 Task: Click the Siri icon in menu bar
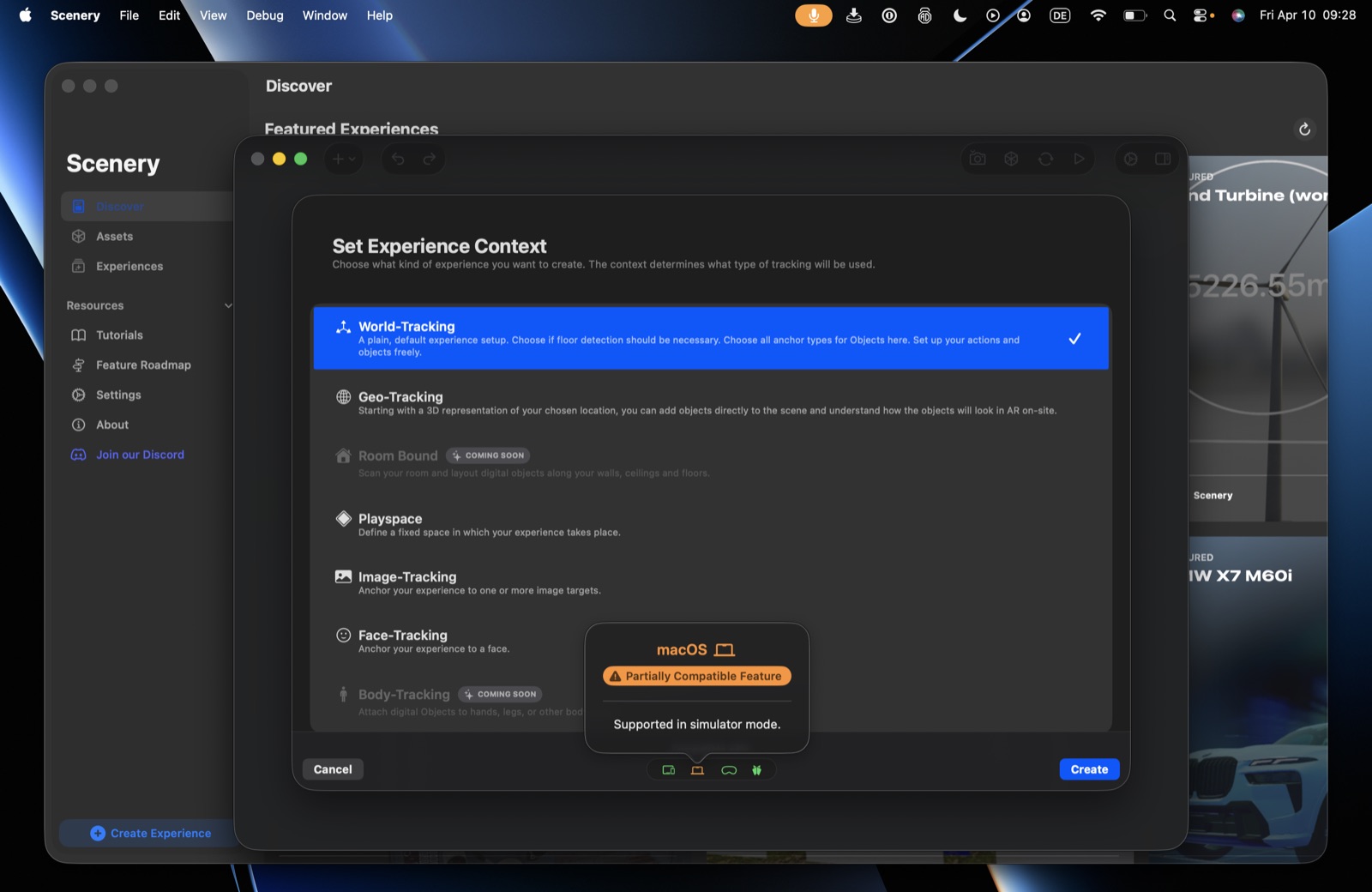tap(1238, 15)
